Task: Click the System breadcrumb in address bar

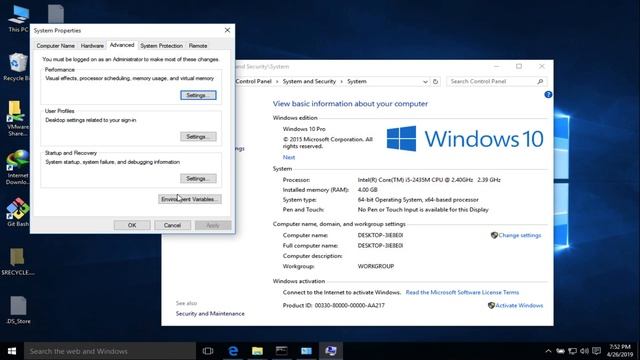Action: 357,81
